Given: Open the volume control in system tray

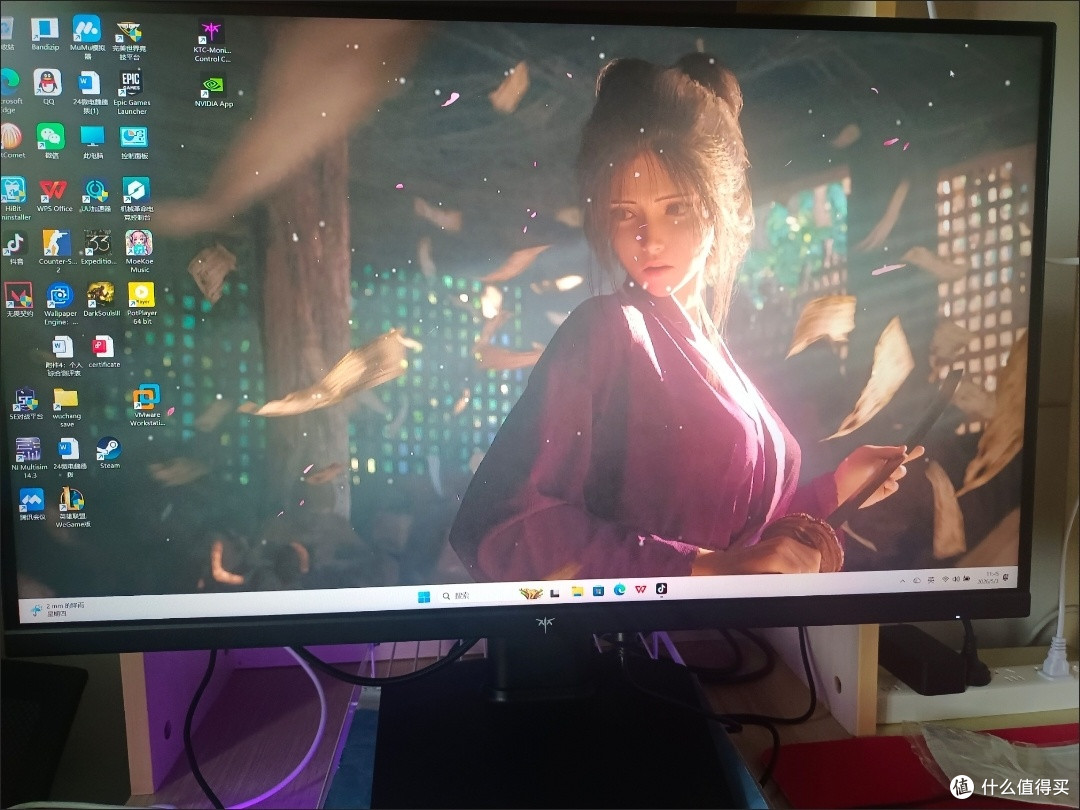Looking at the screenshot, I should (x=957, y=579).
